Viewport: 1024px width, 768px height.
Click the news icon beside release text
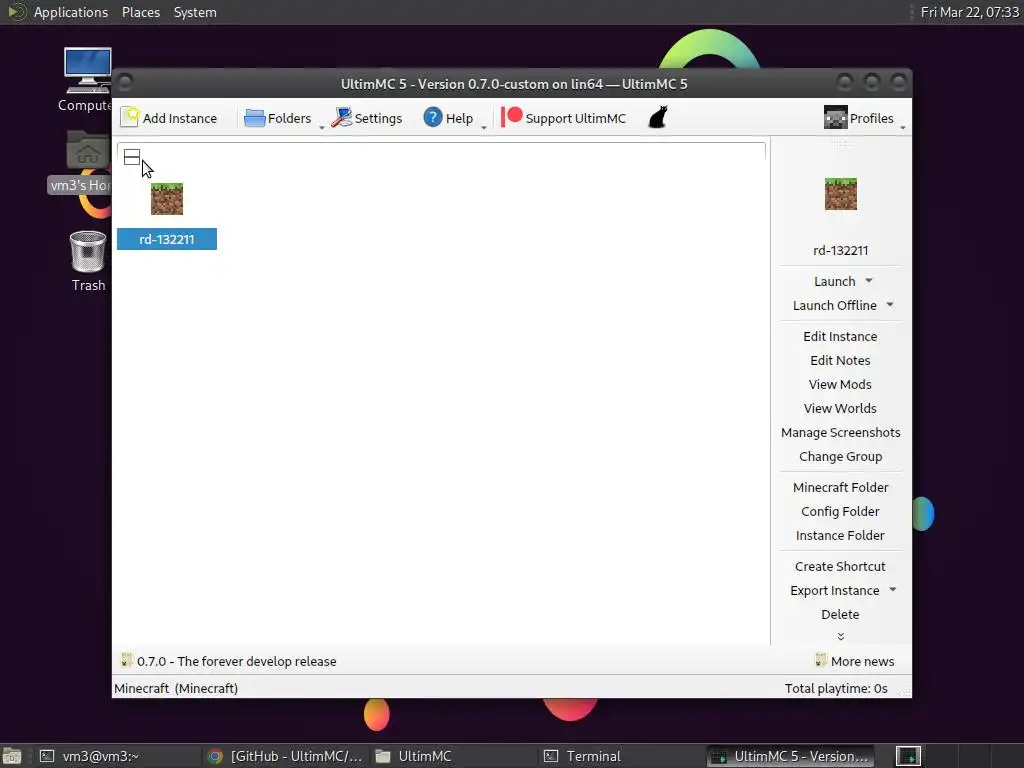click(127, 660)
